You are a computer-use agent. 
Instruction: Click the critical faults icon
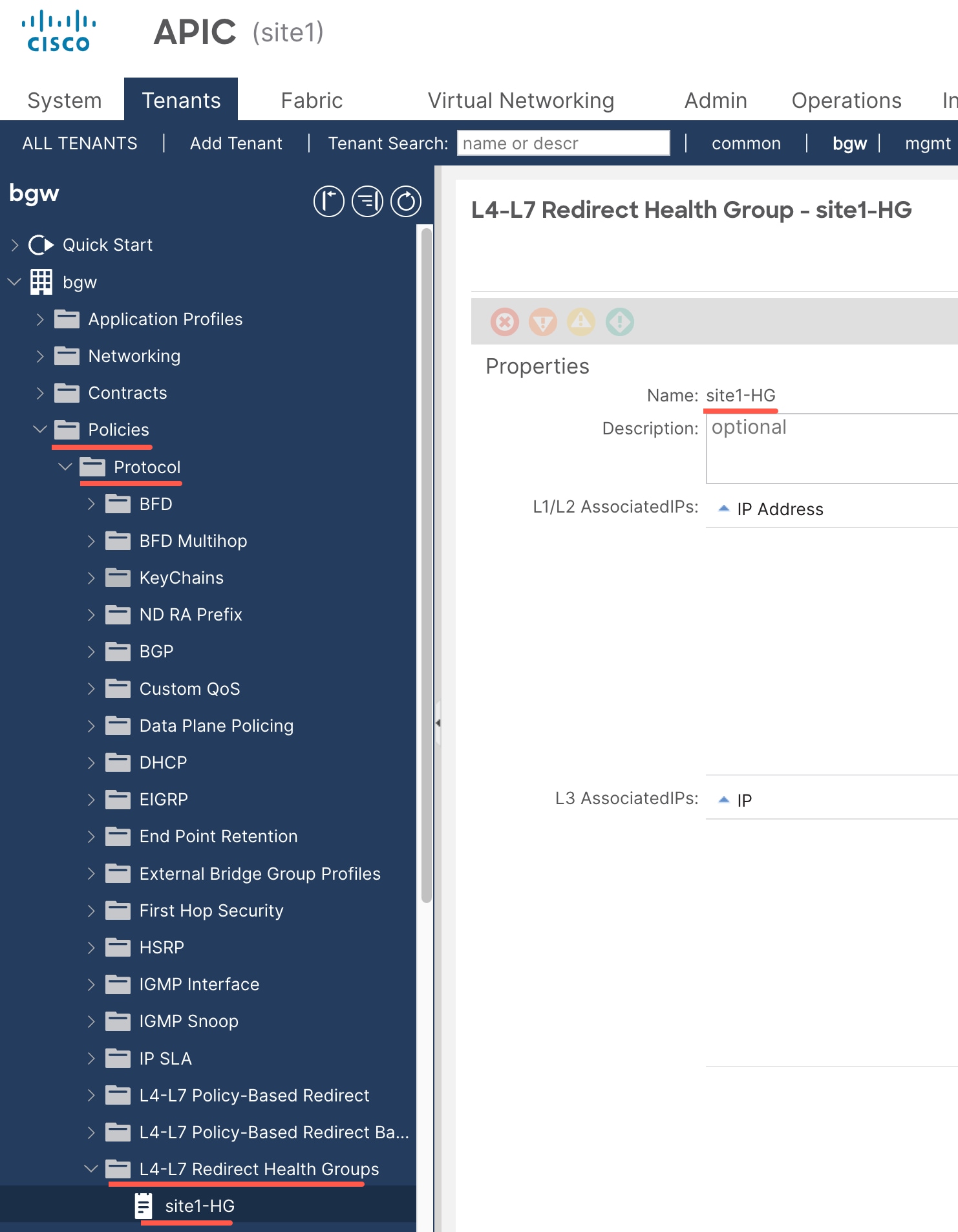(x=505, y=321)
